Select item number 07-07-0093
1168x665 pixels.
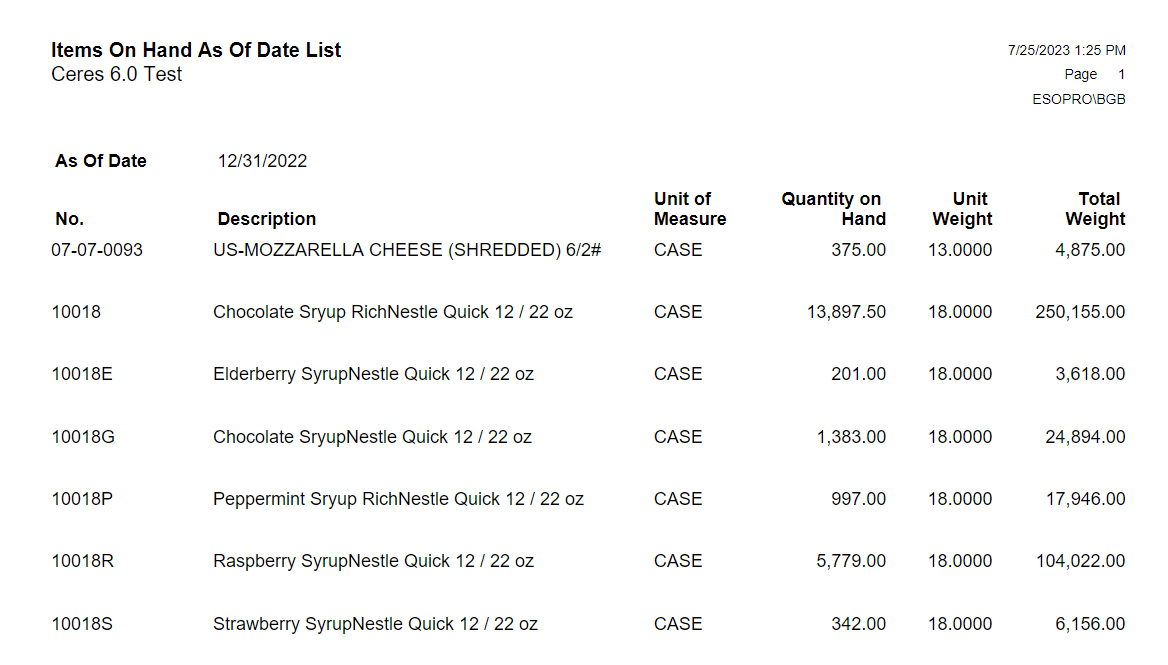point(97,250)
